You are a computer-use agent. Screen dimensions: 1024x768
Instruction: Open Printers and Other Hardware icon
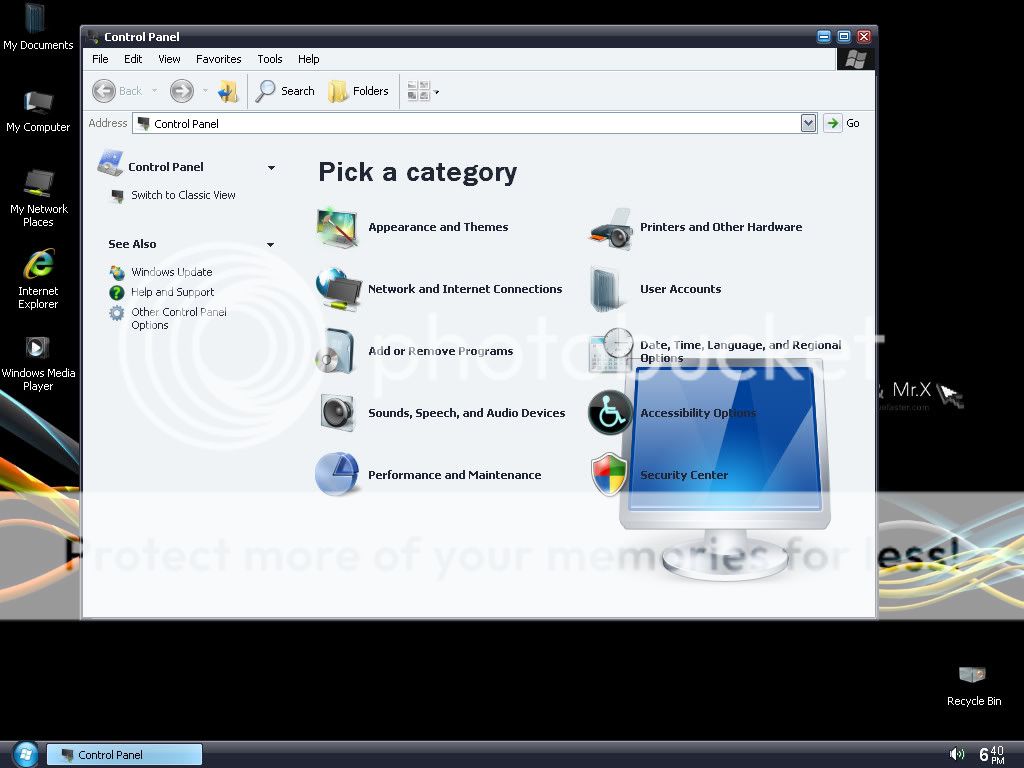[x=611, y=229]
